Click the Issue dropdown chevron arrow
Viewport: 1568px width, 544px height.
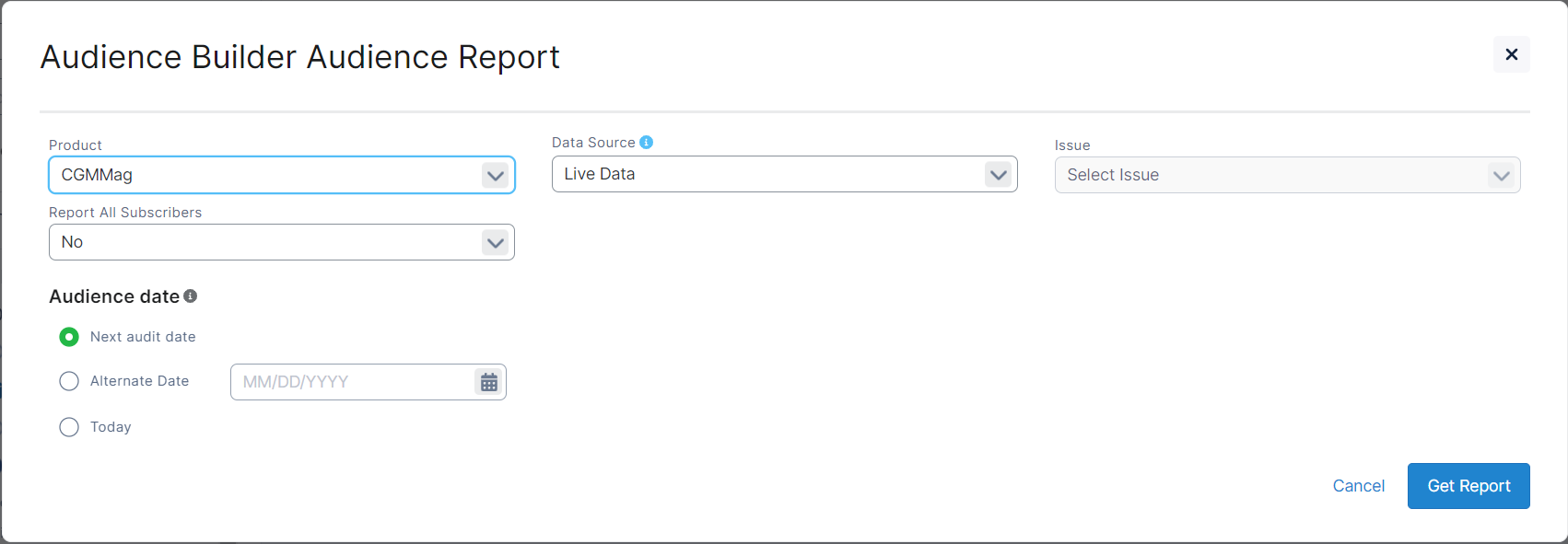[x=1502, y=175]
